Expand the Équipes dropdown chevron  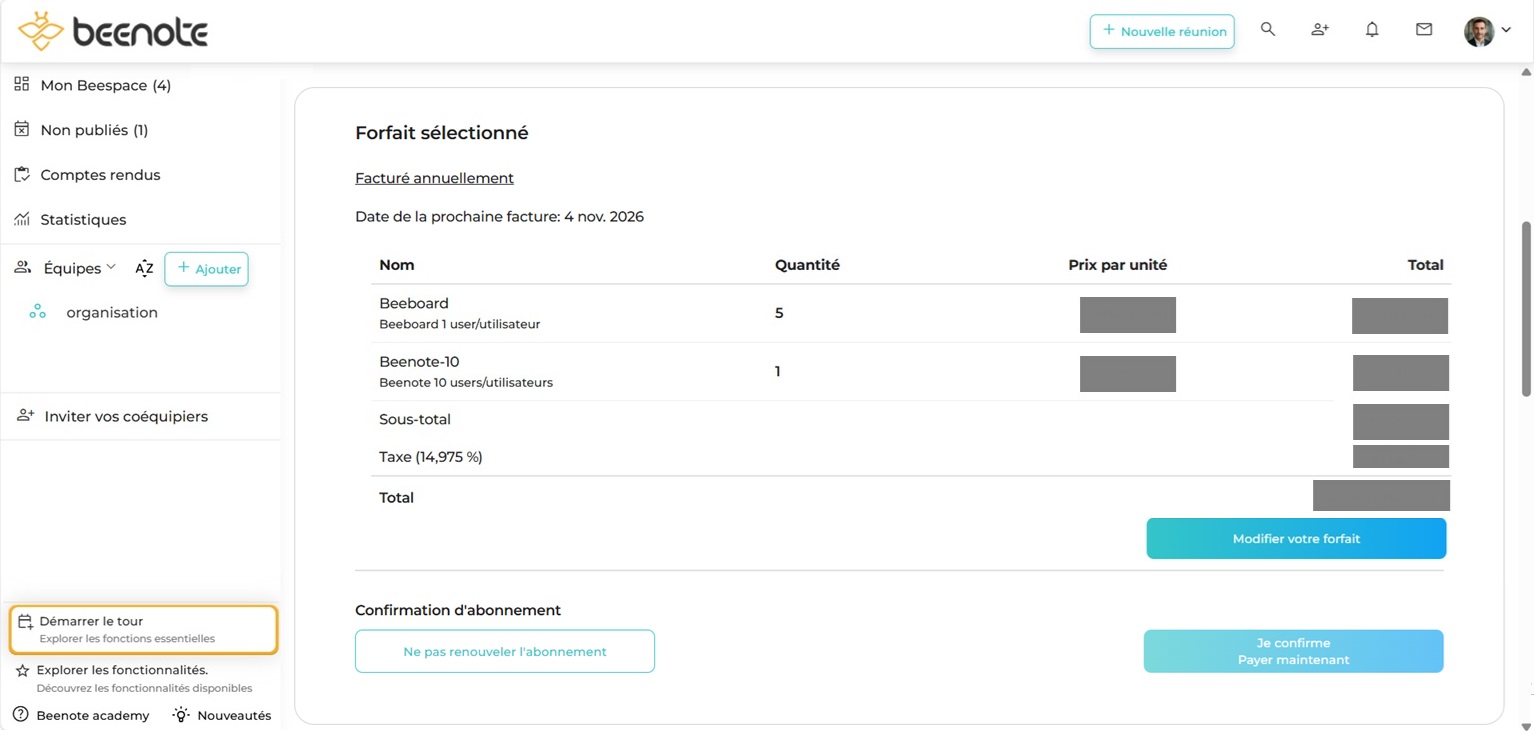[111, 267]
